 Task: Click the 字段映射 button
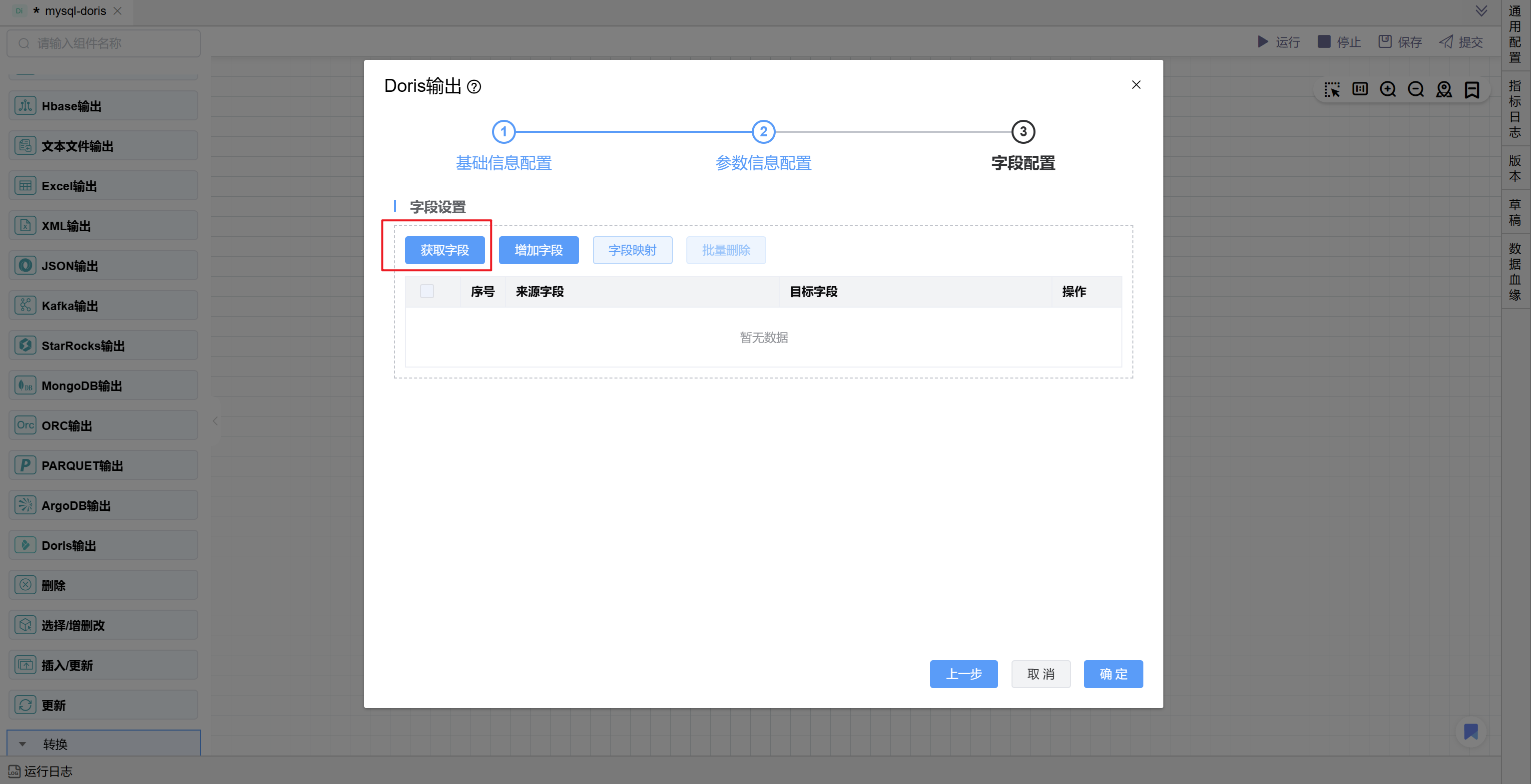pos(632,250)
